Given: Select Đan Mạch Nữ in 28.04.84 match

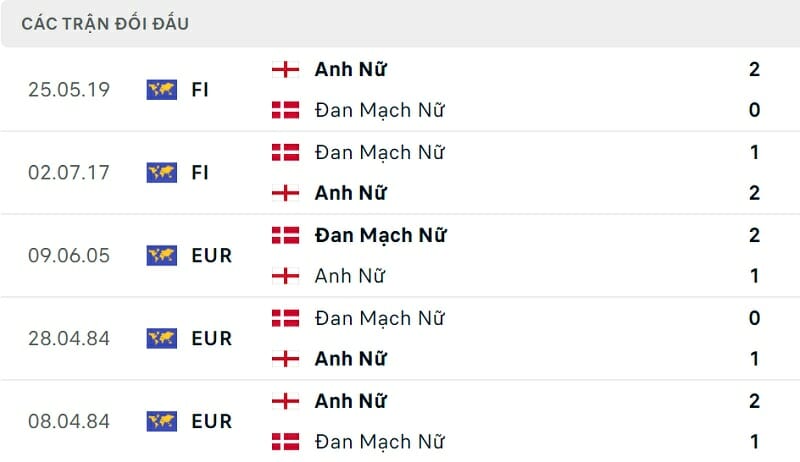Looking at the screenshot, I should click(379, 318).
